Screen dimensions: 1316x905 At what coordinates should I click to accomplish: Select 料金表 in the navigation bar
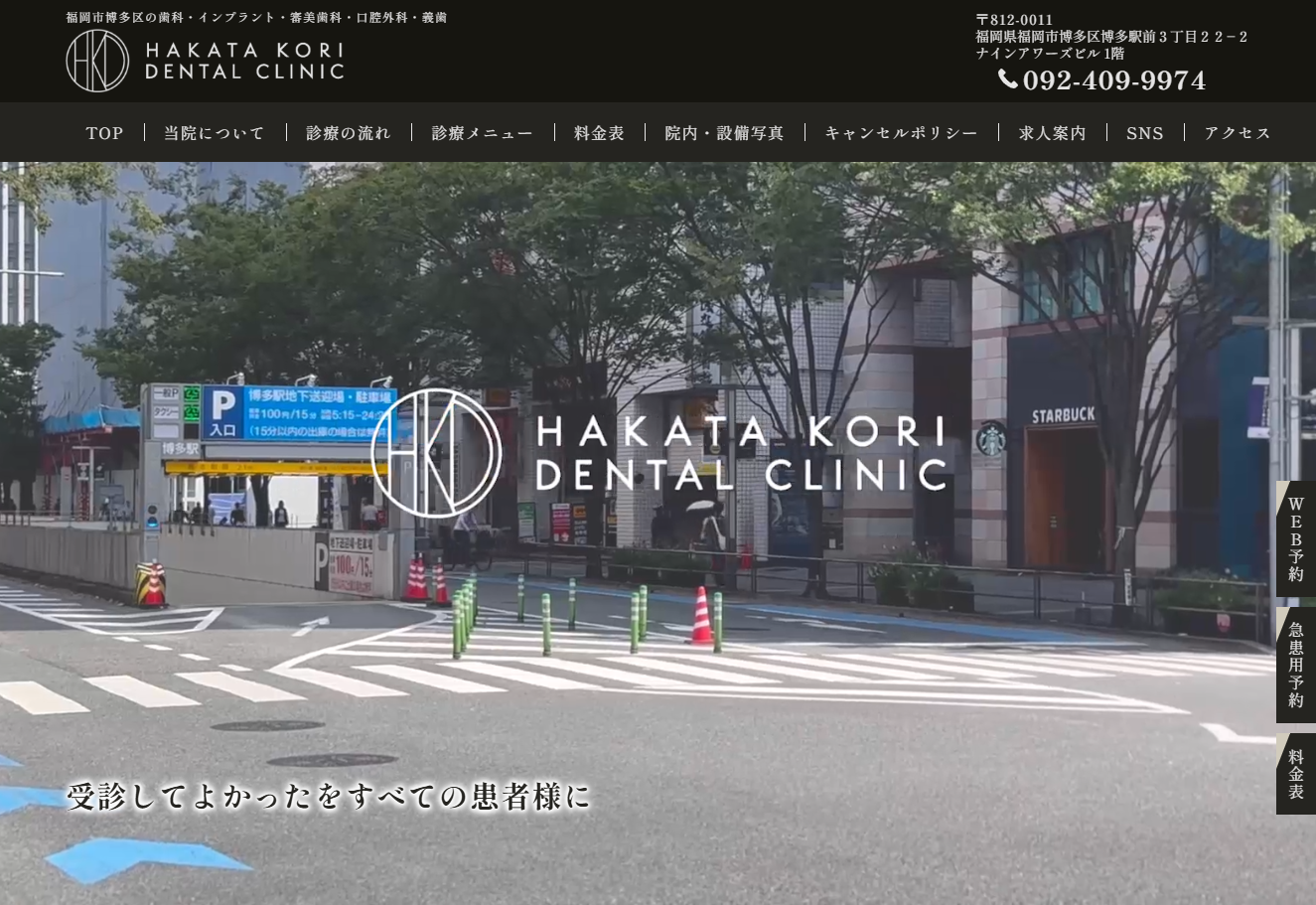click(x=599, y=133)
